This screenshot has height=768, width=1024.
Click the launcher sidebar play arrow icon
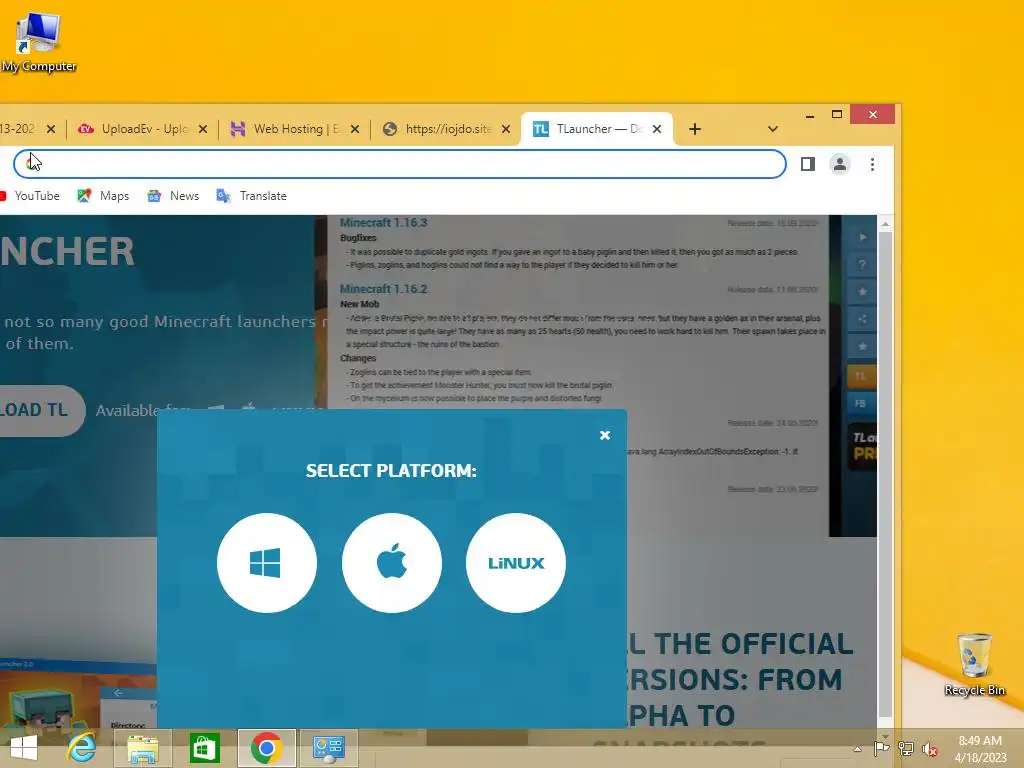pyautogui.click(x=862, y=237)
